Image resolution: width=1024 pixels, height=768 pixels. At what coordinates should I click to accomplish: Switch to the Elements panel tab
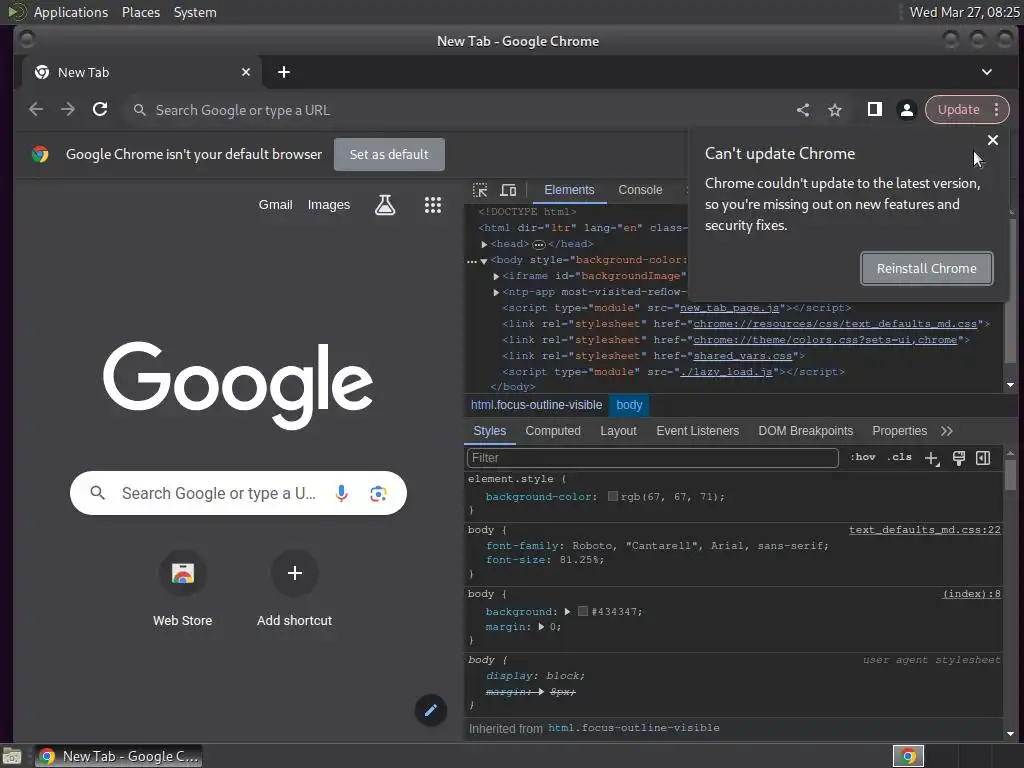569,190
